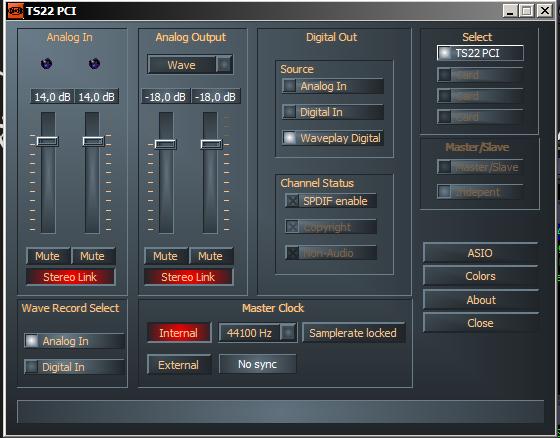Viewport: 560px width, 438px height.
Task: Select the Analog In digital out source
Action: [332, 86]
